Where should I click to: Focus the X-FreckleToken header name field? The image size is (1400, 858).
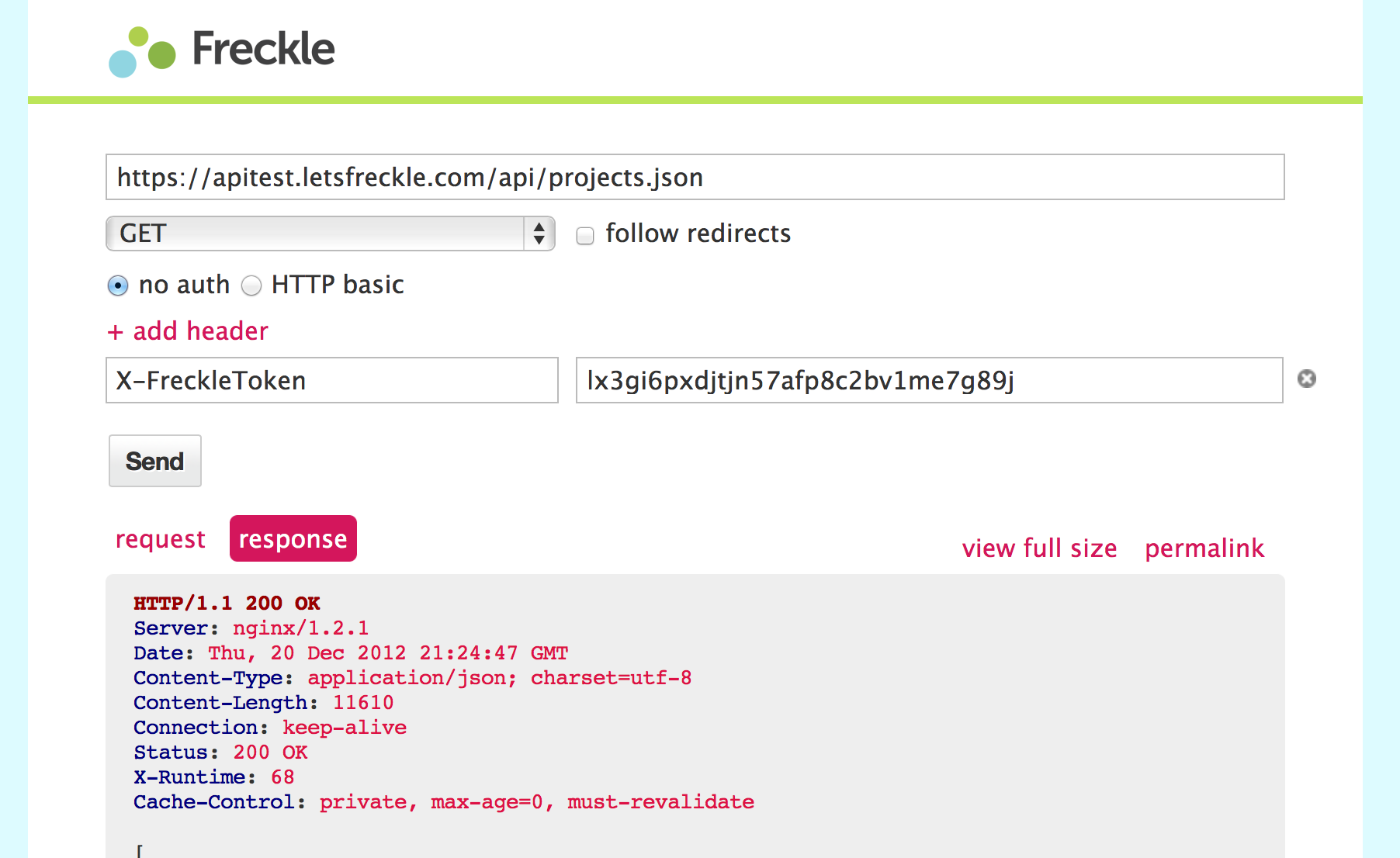click(332, 380)
